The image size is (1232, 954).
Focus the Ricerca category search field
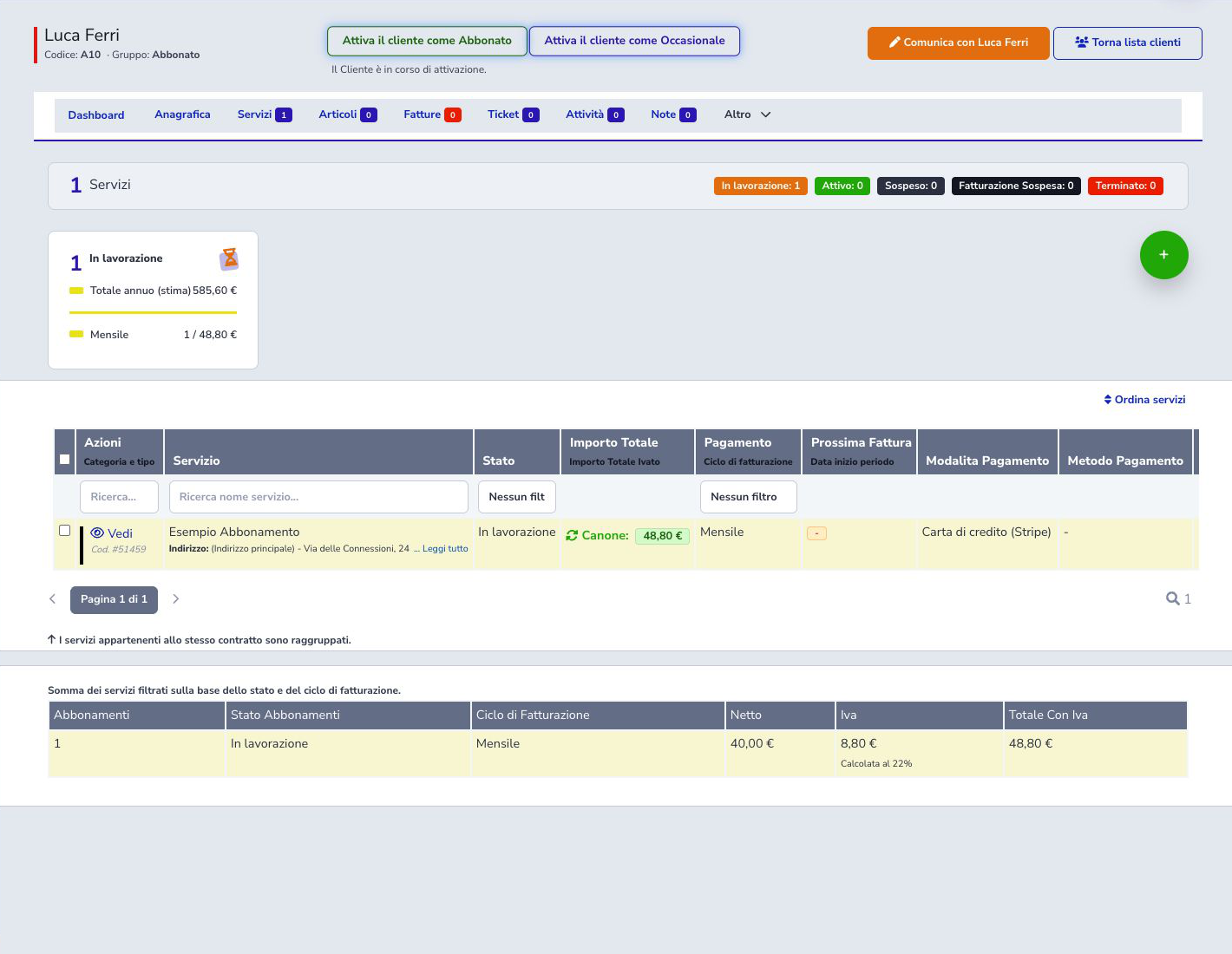point(119,497)
